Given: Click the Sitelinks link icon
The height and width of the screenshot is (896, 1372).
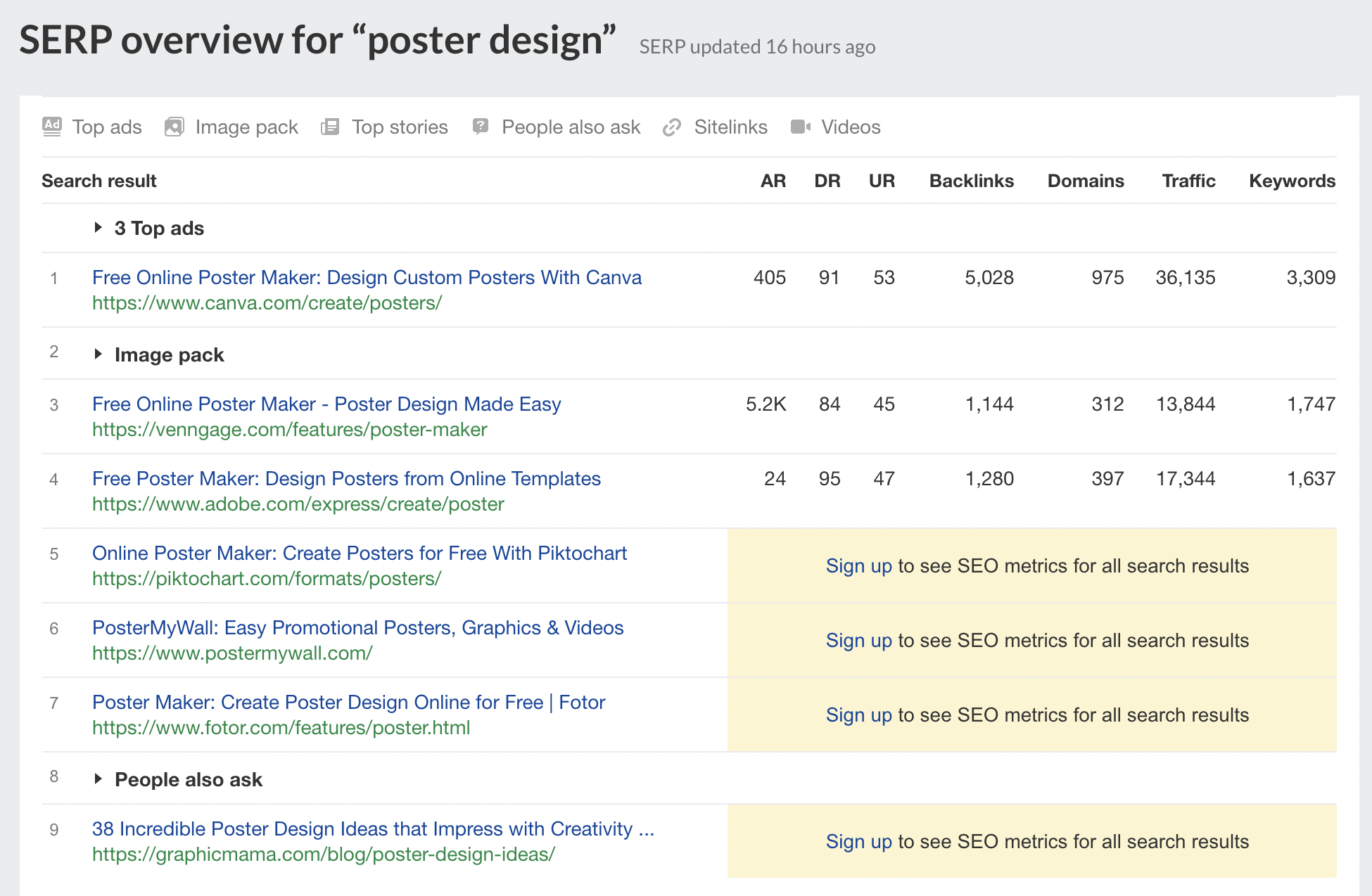Looking at the screenshot, I should [x=672, y=127].
